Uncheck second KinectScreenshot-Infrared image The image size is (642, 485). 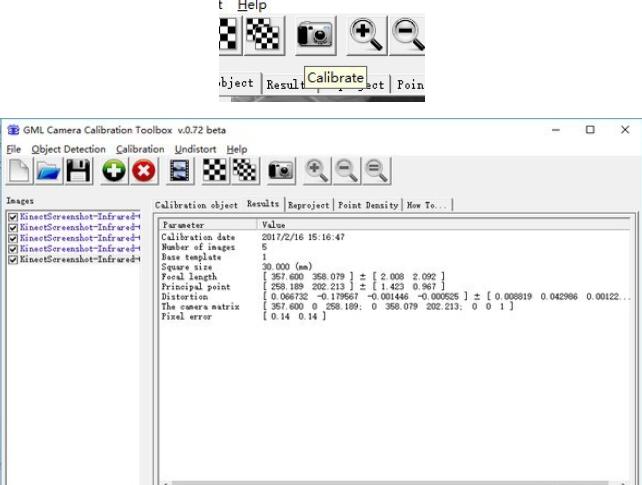point(13,228)
